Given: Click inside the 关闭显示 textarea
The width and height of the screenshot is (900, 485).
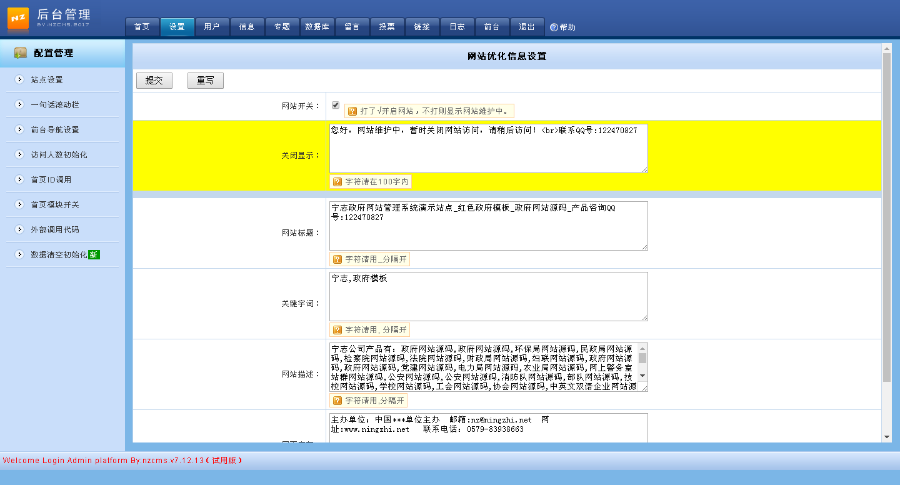Looking at the screenshot, I should tap(488, 148).
